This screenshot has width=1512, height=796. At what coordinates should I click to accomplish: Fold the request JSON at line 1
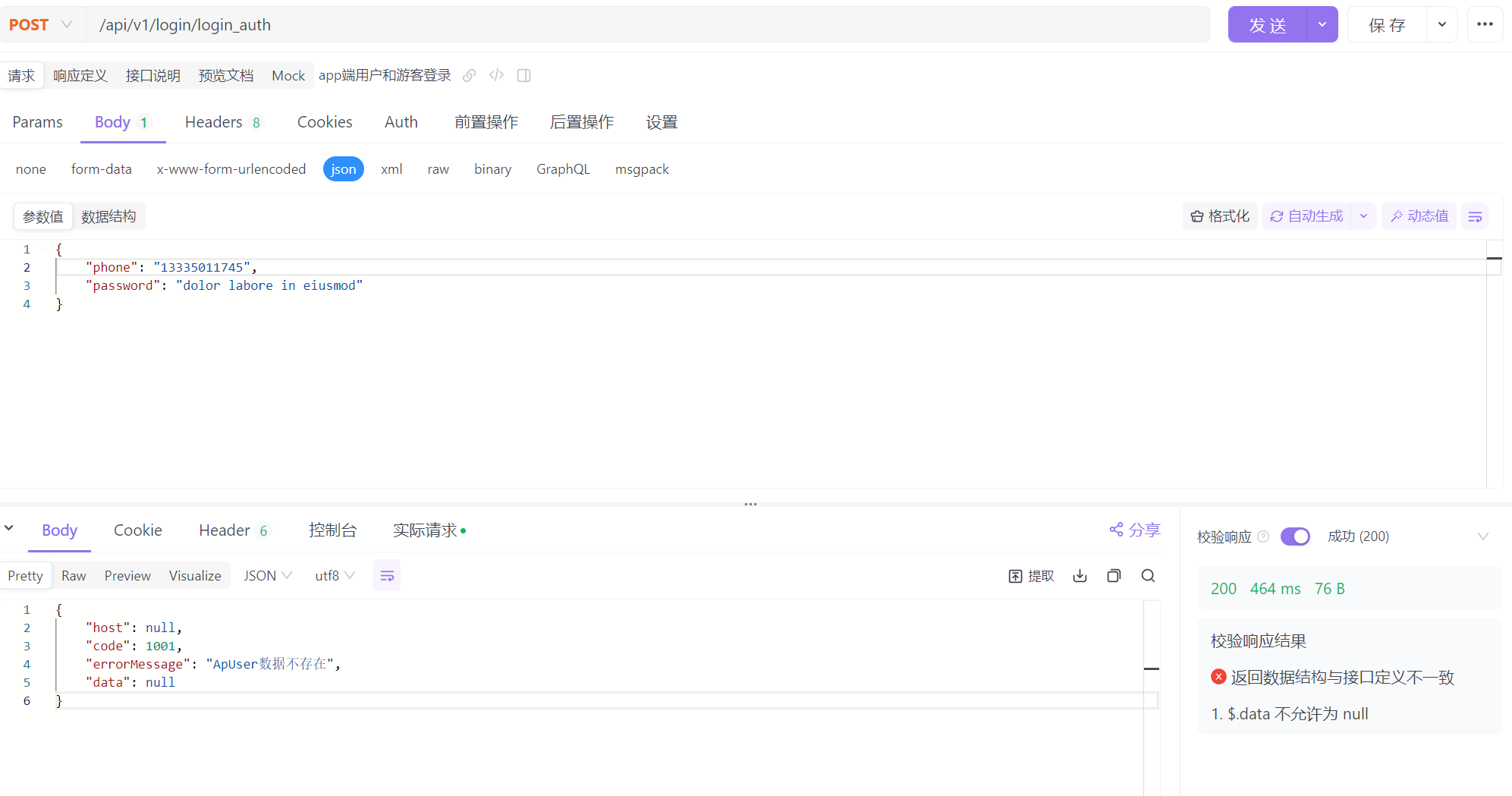coord(46,249)
